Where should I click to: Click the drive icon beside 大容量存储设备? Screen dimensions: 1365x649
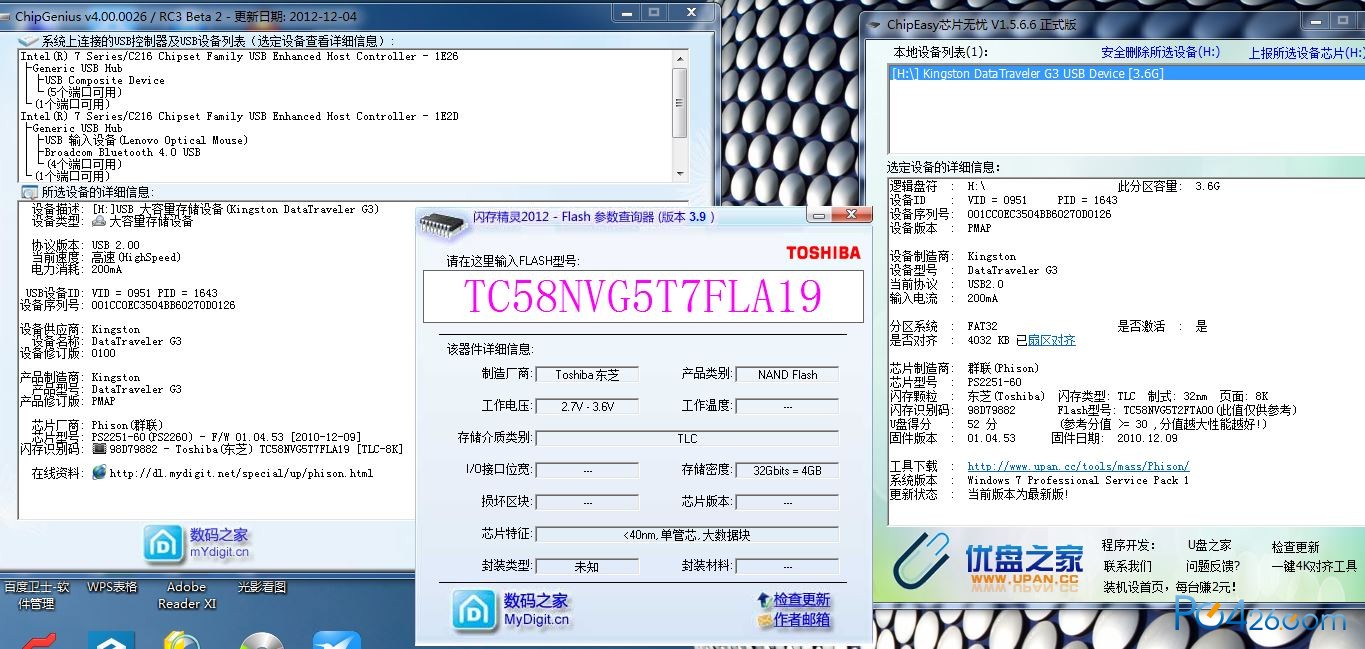pos(98,221)
